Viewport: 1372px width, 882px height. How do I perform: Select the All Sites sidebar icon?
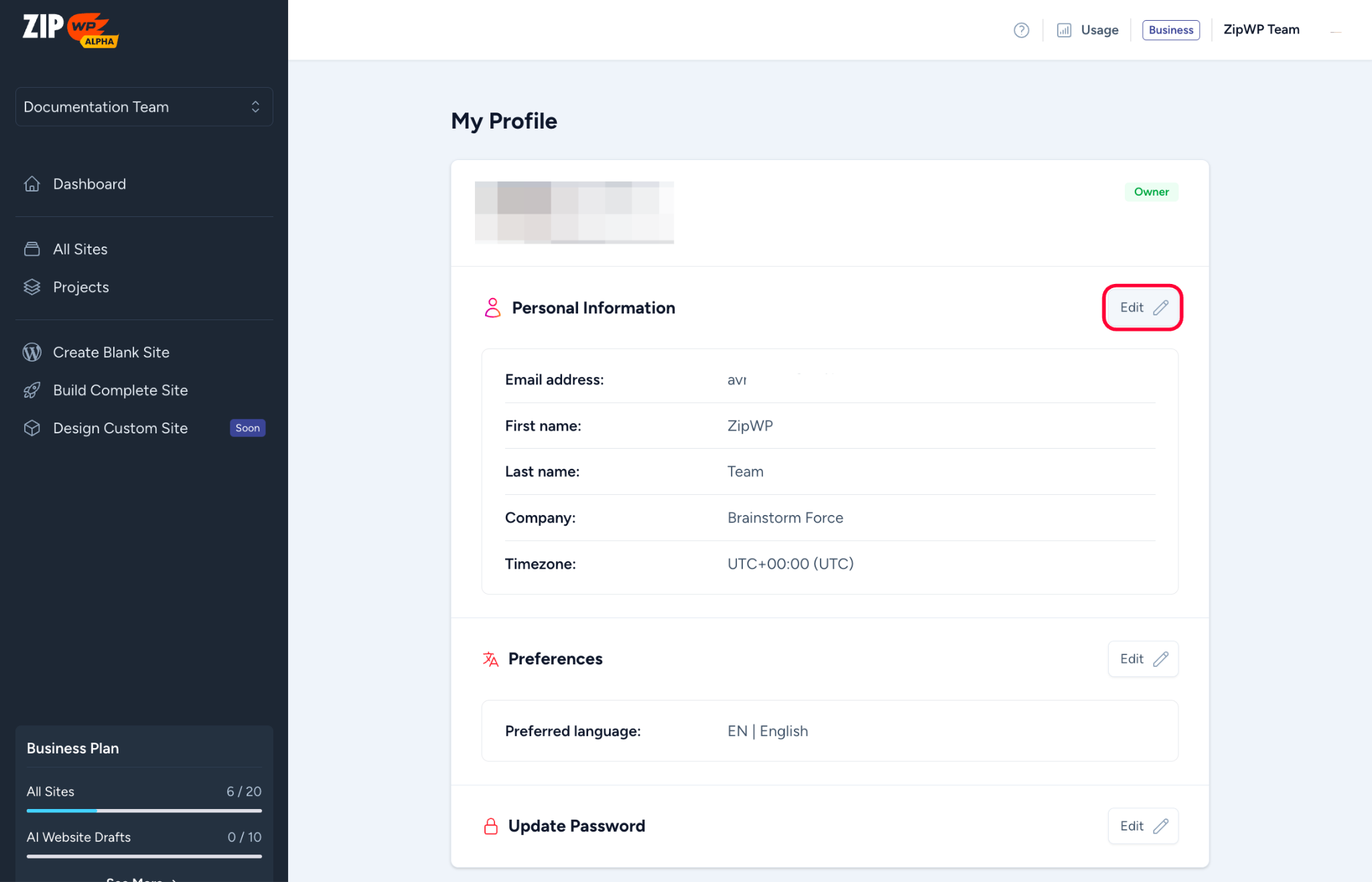click(31, 248)
